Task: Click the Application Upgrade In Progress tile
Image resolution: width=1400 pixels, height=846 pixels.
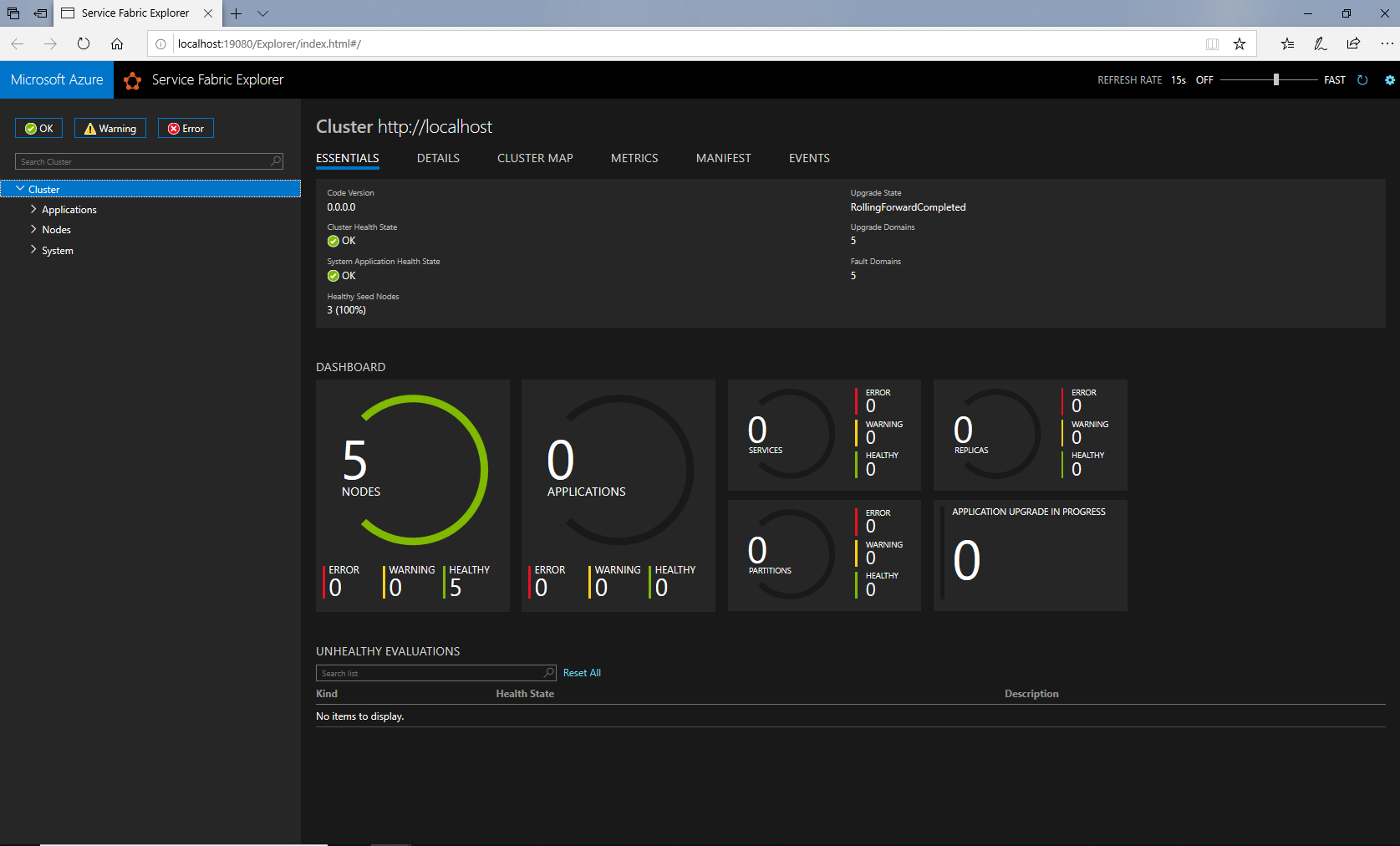Action: pos(1030,555)
